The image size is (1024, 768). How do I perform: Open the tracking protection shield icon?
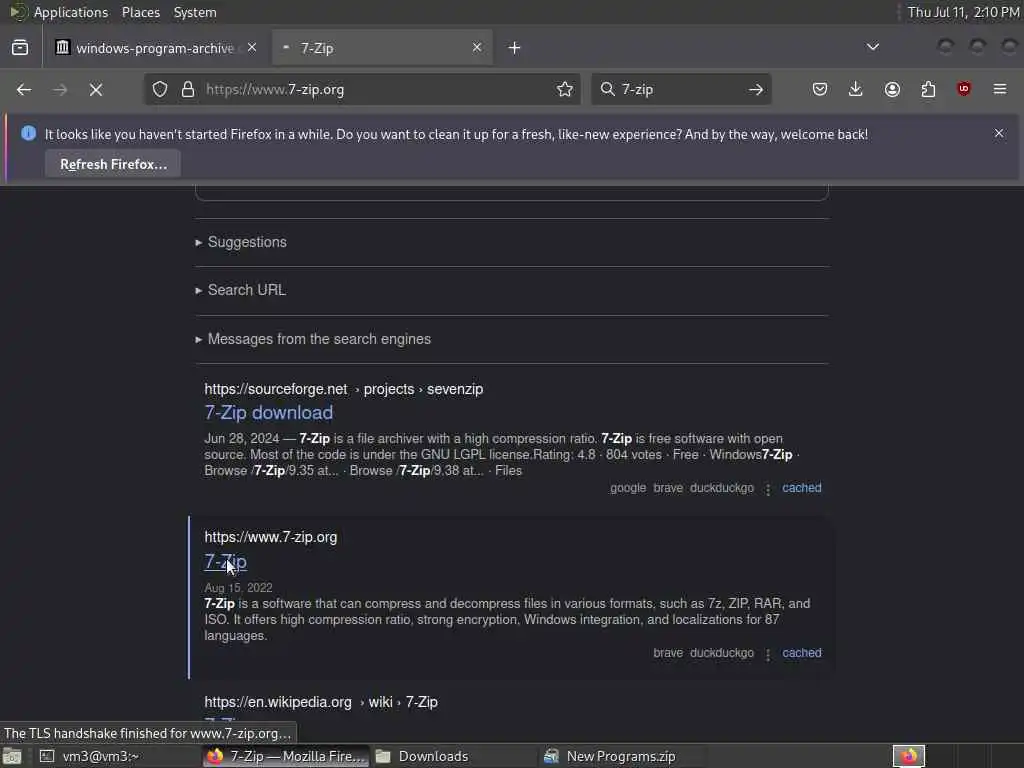tap(160, 89)
